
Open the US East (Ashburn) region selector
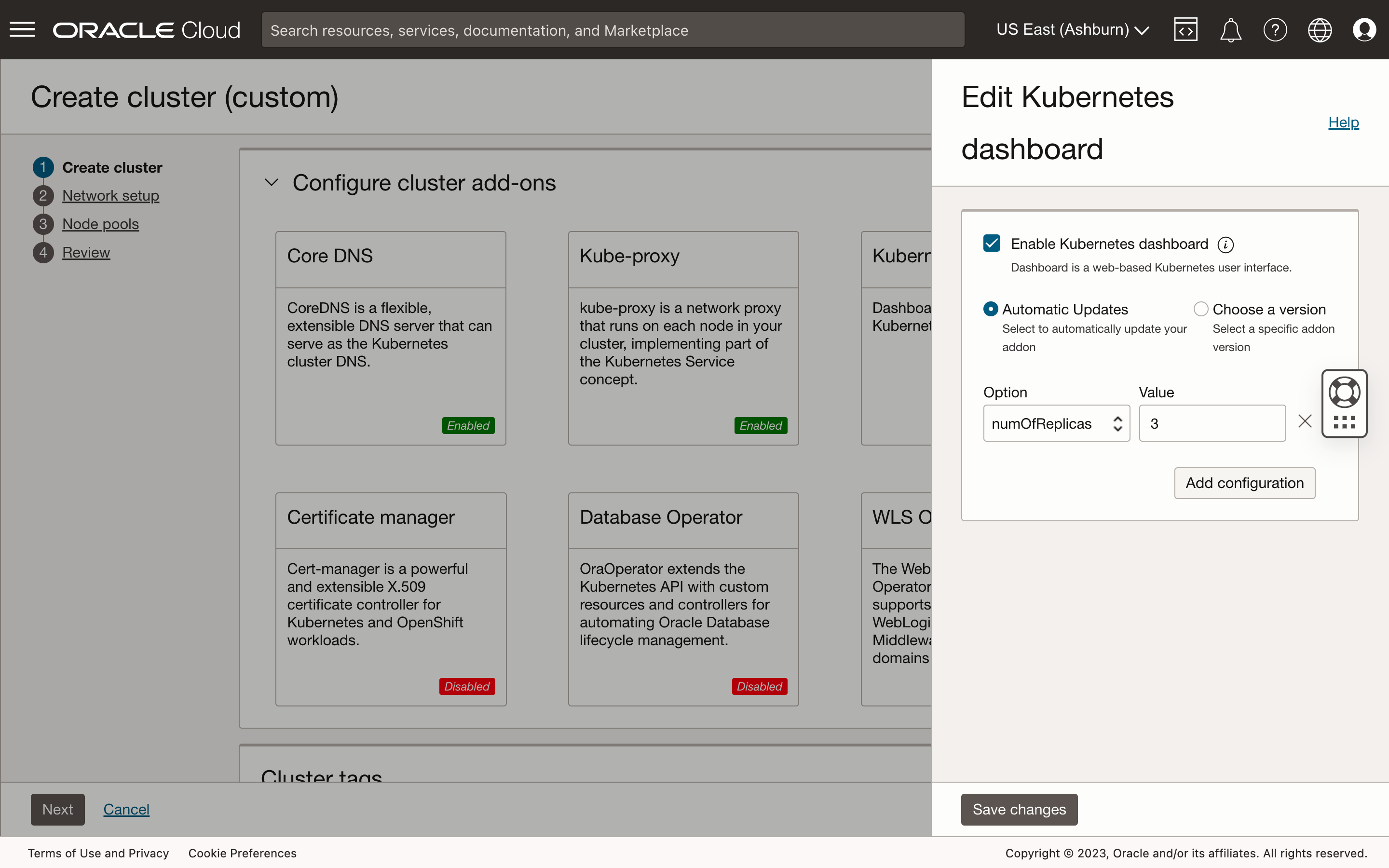[x=1071, y=29]
